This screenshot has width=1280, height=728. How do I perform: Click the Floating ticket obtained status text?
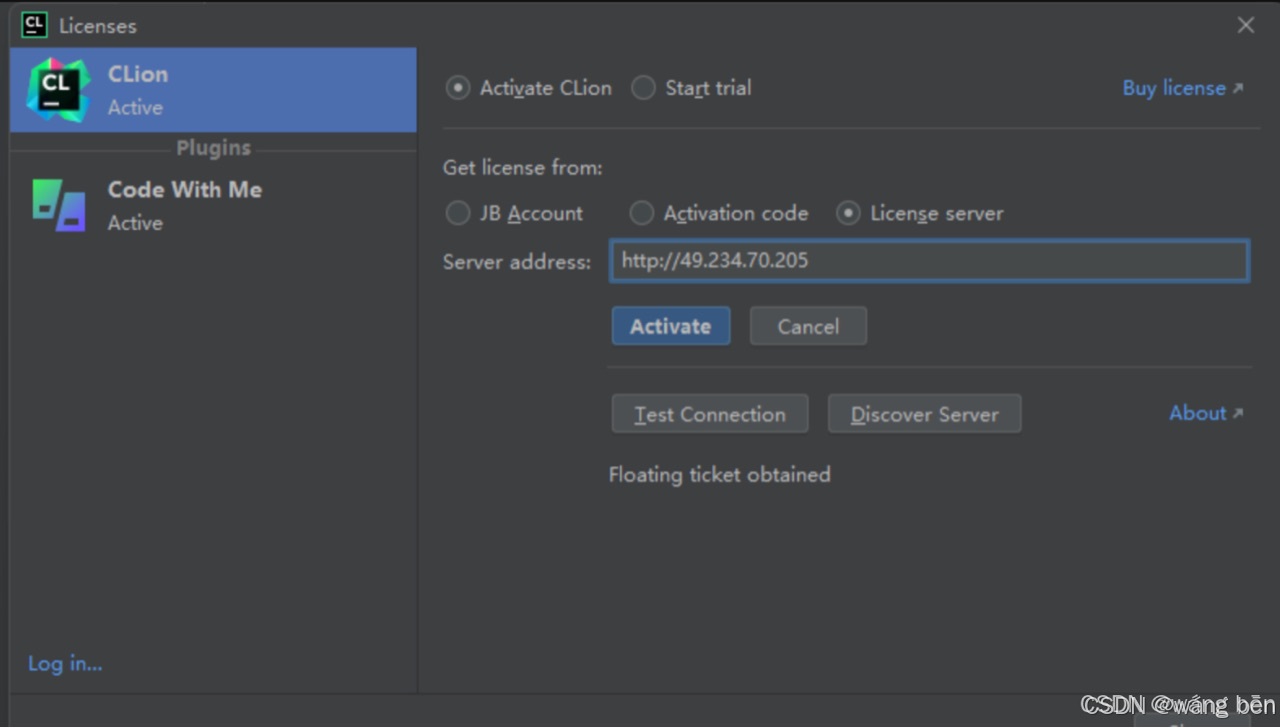click(720, 474)
